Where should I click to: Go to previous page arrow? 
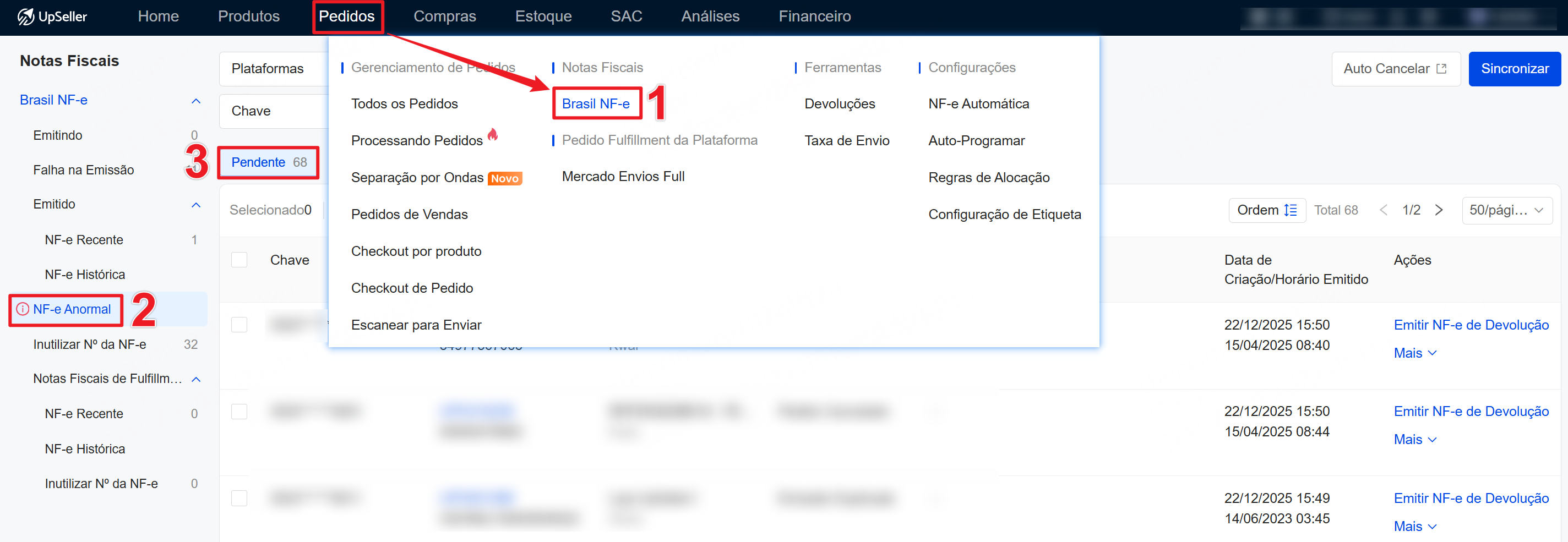coord(1383,211)
